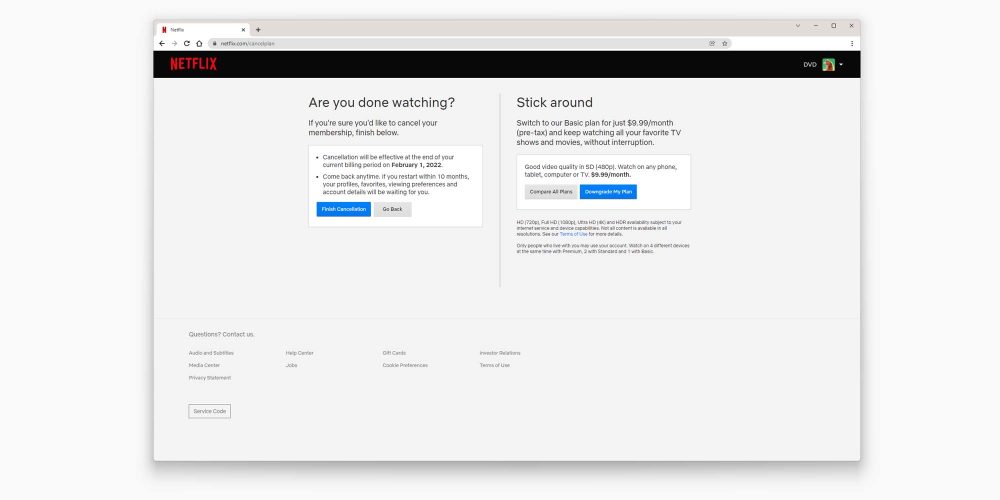
Task: Open a new browser tab
Action: click(258, 29)
